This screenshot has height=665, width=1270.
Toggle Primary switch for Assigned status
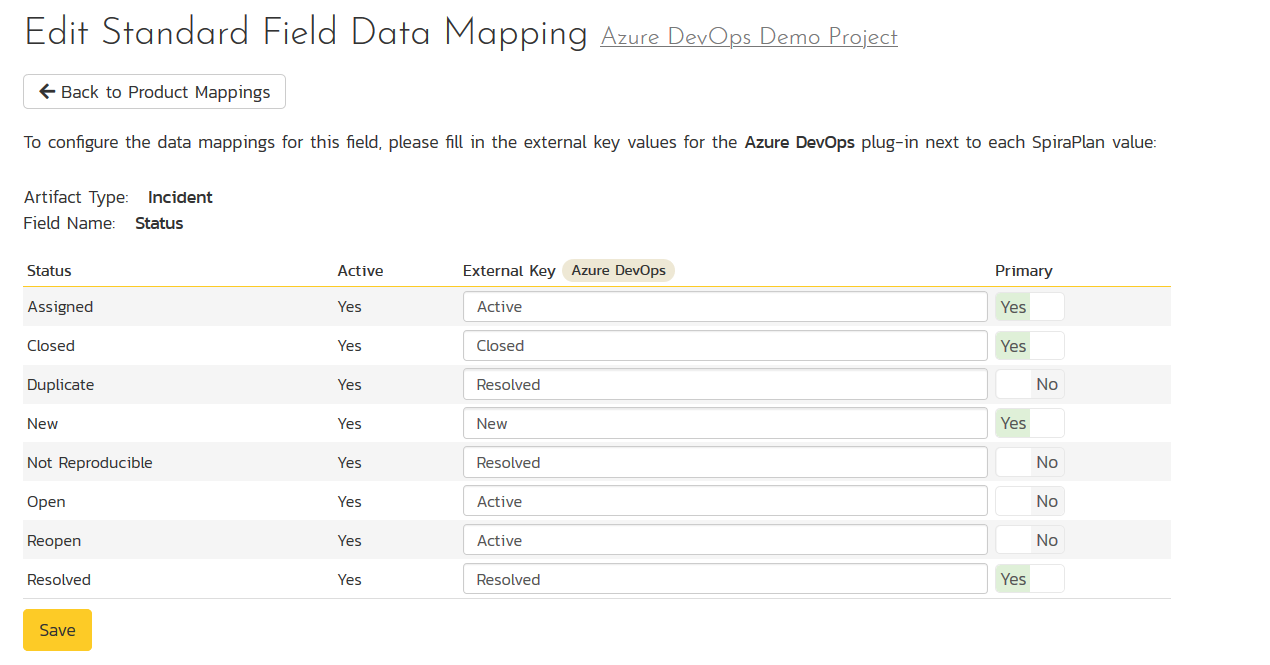tap(1029, 307)
